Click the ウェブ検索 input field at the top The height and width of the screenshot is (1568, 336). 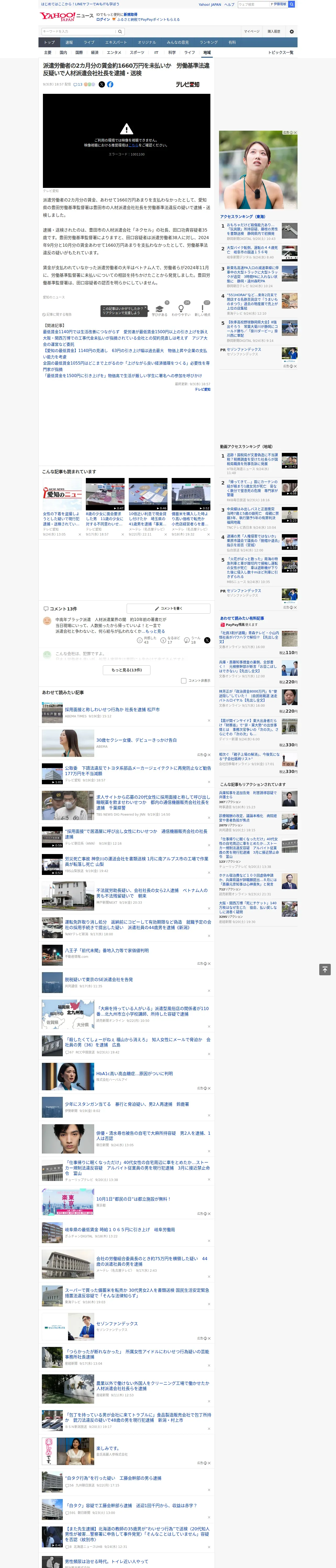coord(254,4)
